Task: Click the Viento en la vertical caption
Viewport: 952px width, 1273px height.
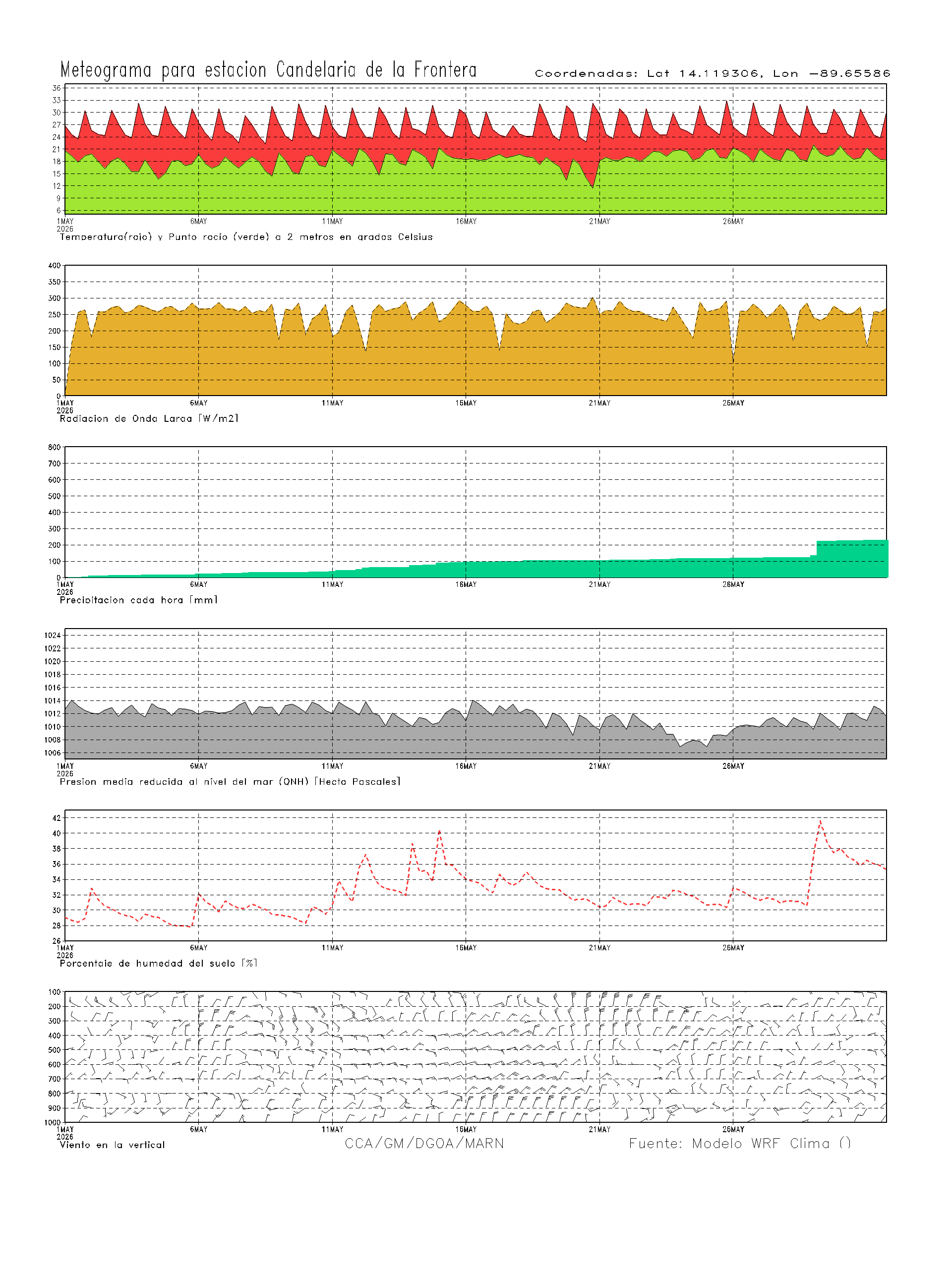Action: [x=112, y=1145]
